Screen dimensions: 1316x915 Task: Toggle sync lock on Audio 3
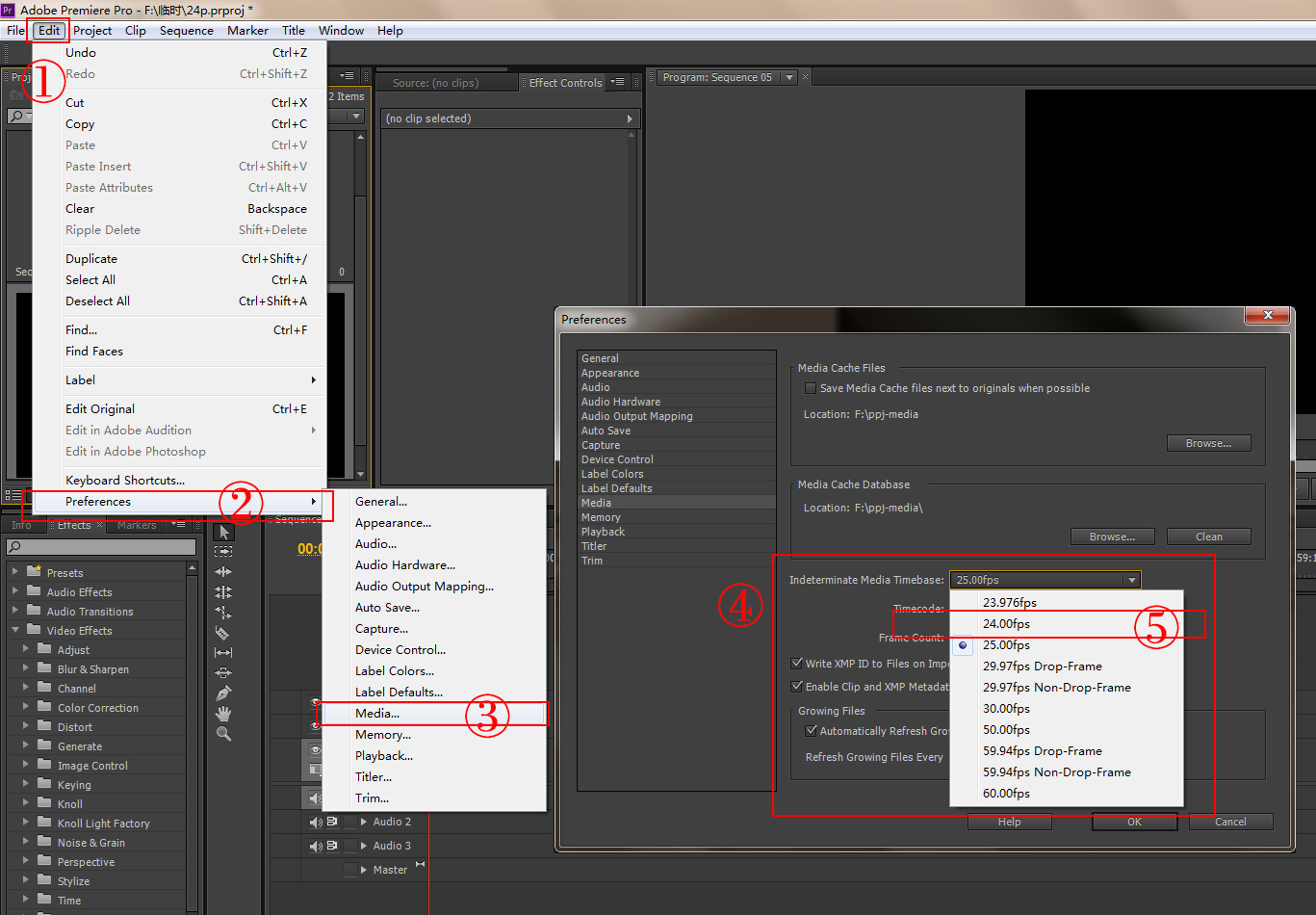pos(332,846)
